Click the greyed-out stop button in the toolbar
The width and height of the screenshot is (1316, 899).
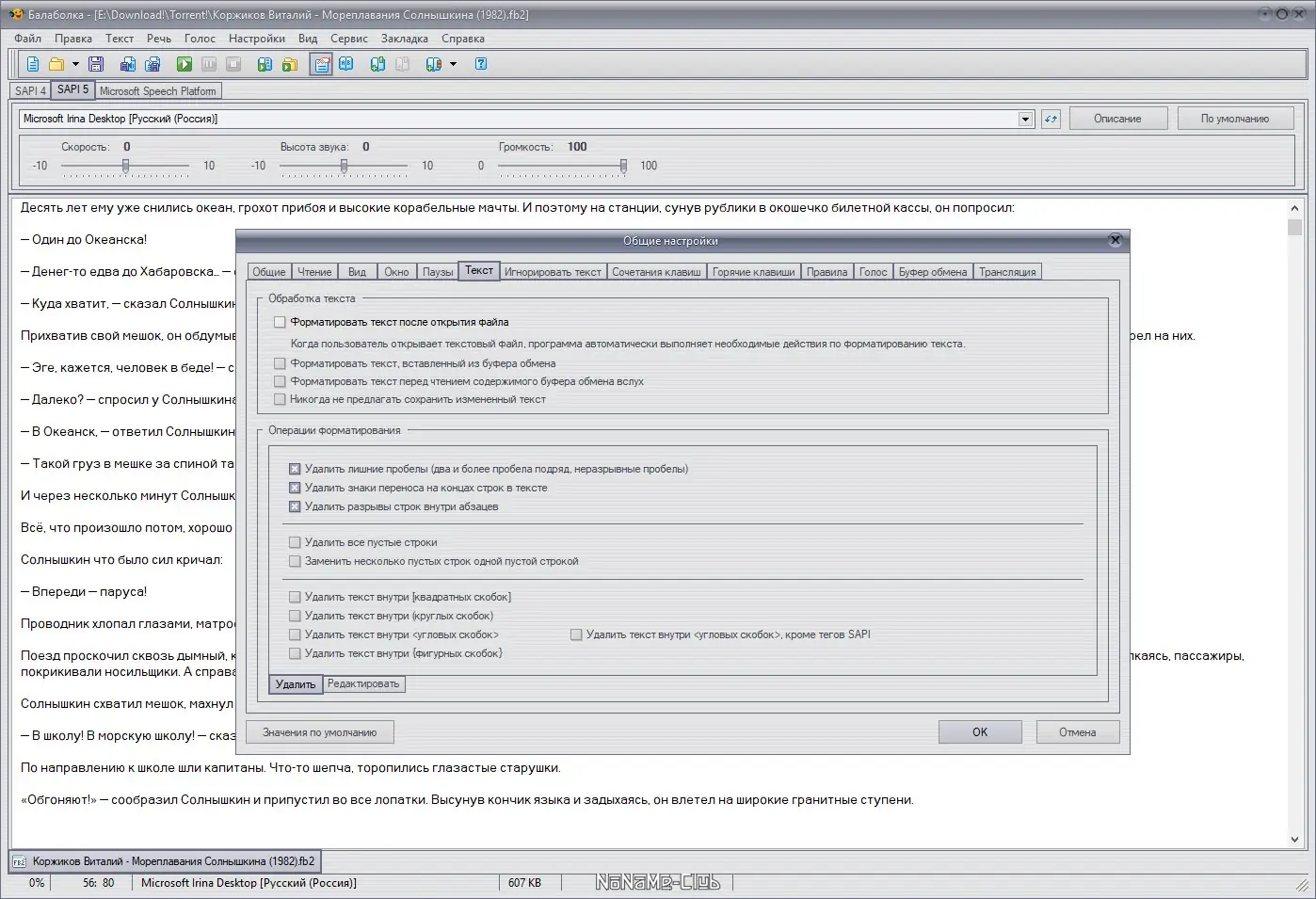click(233, 64)
